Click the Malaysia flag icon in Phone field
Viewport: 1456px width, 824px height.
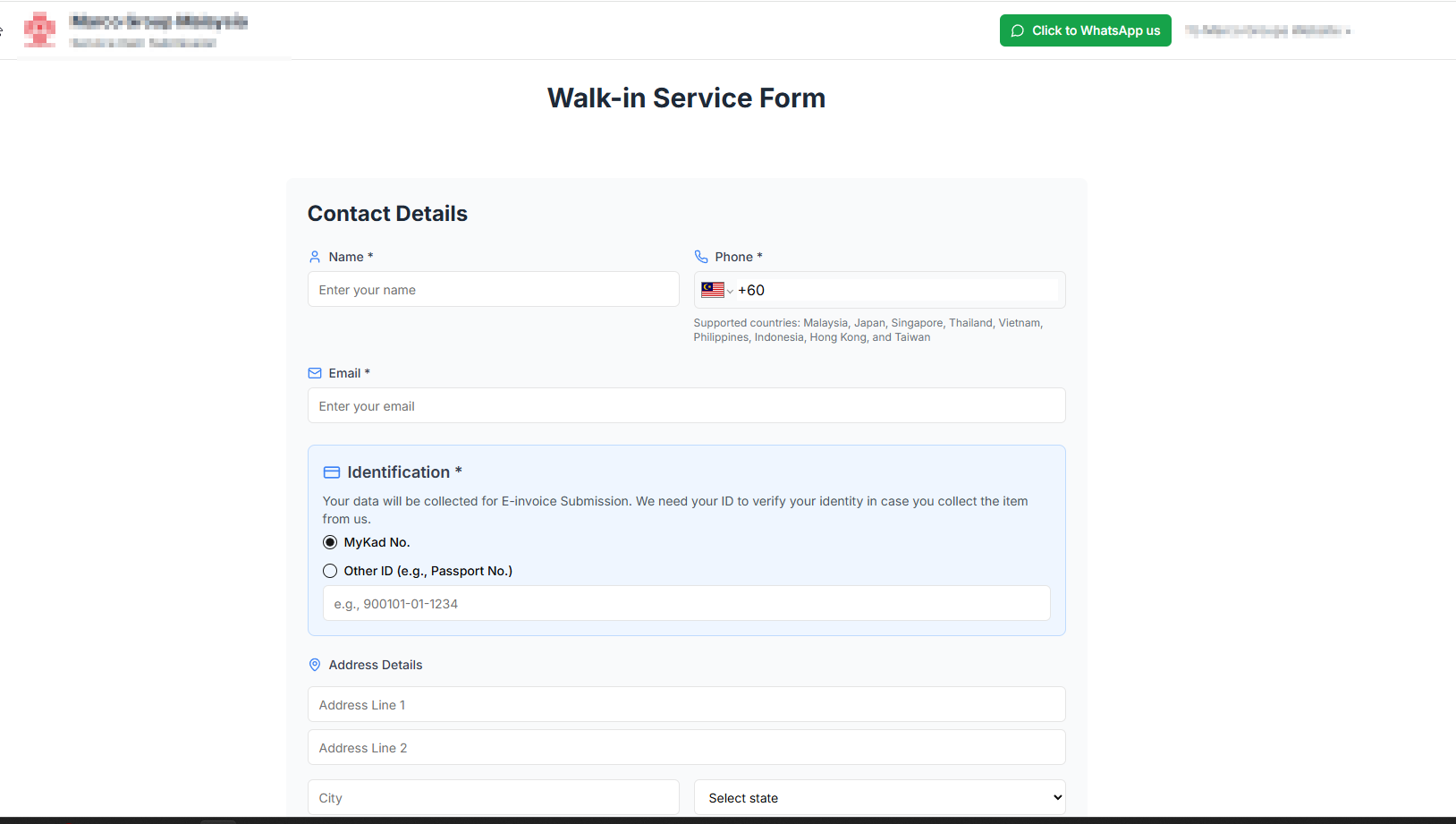tap(713, 290)
